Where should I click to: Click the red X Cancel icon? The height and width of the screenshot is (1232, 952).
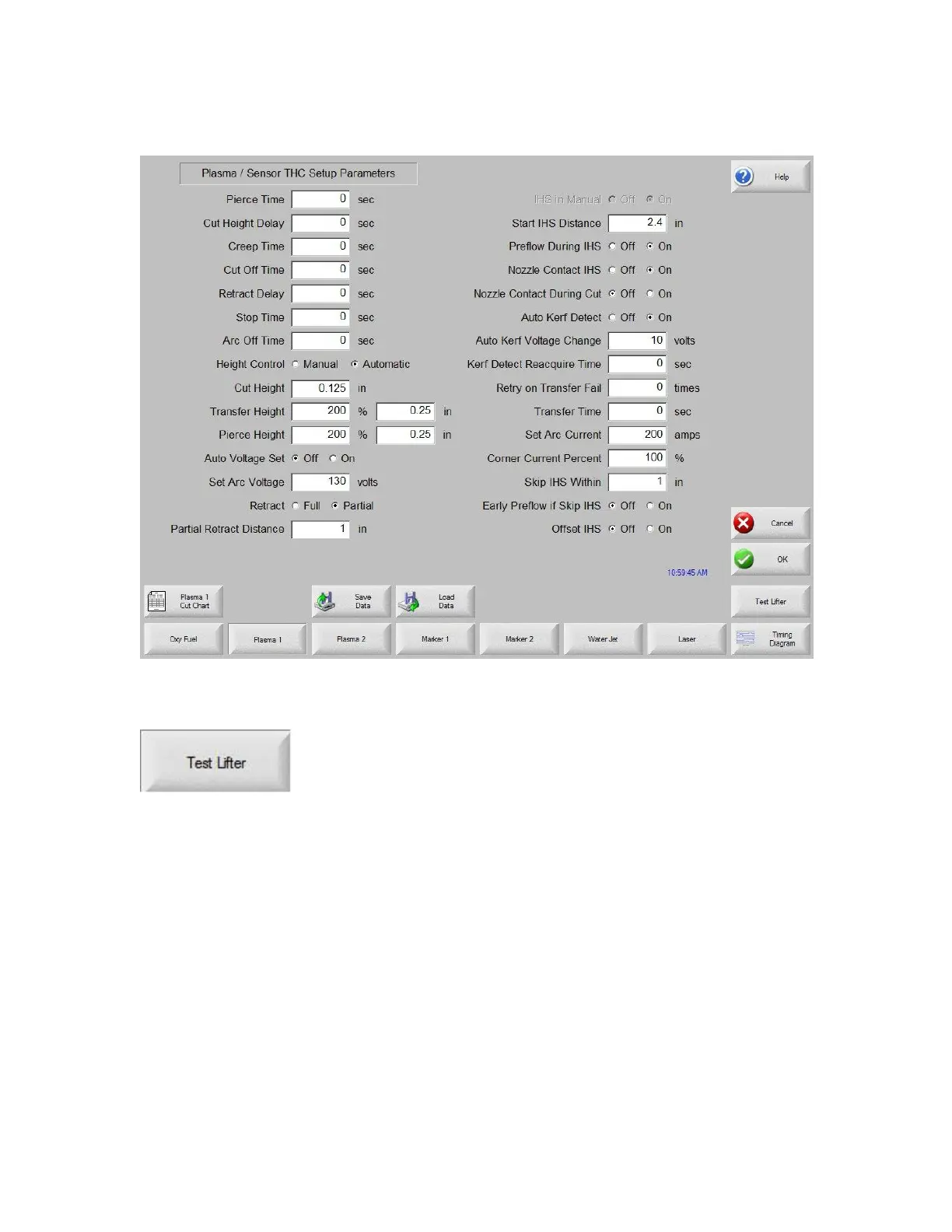pos(744,523)
